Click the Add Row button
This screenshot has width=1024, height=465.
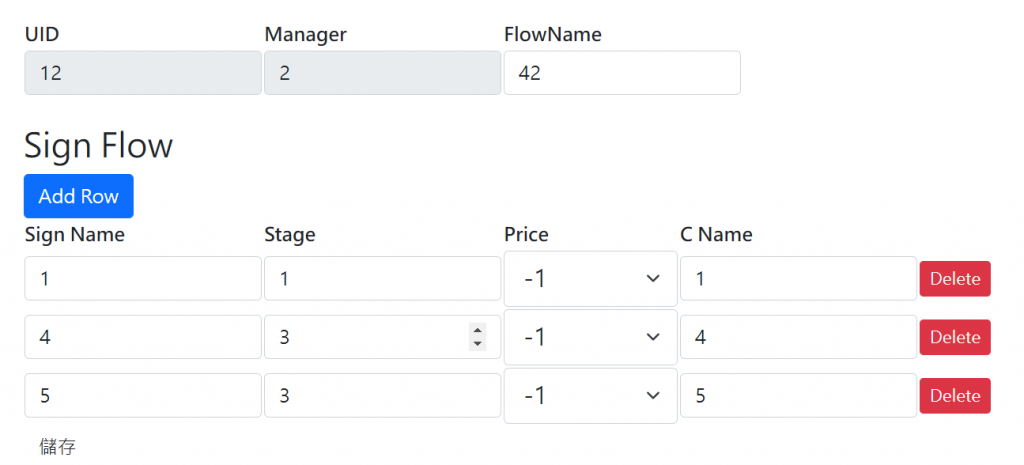tap(78, 196)
